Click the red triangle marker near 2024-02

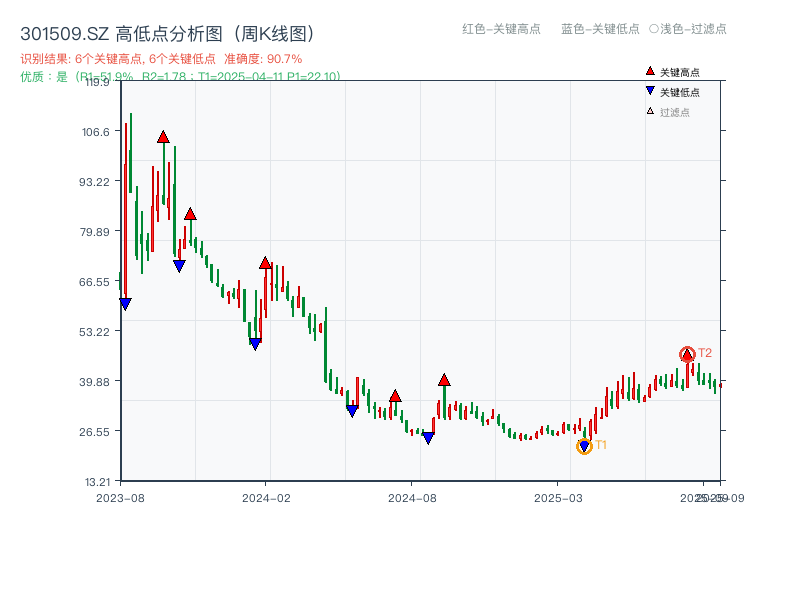(265, 263)
